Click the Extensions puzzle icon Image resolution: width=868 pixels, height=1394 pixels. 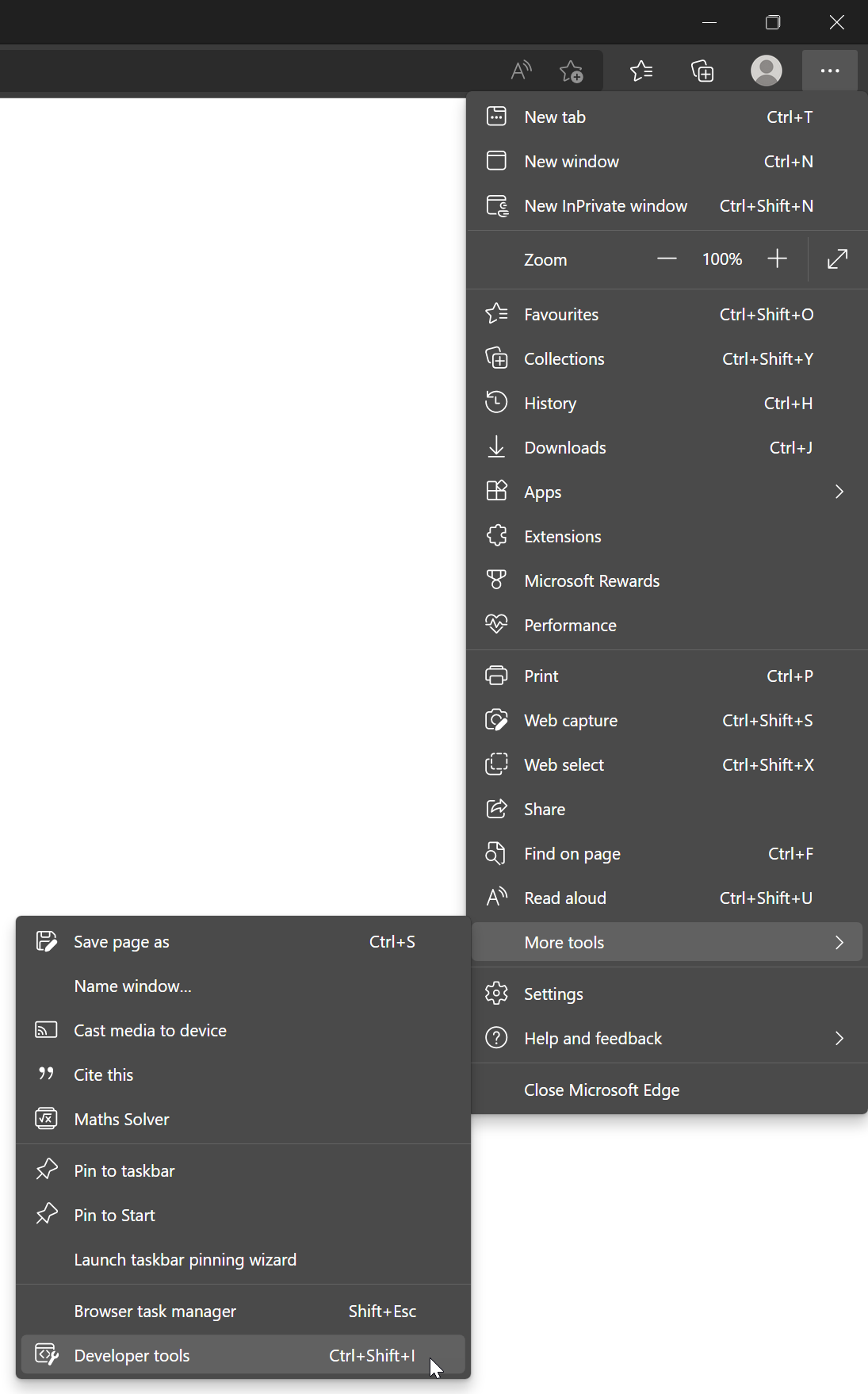(x=496, y=536)
